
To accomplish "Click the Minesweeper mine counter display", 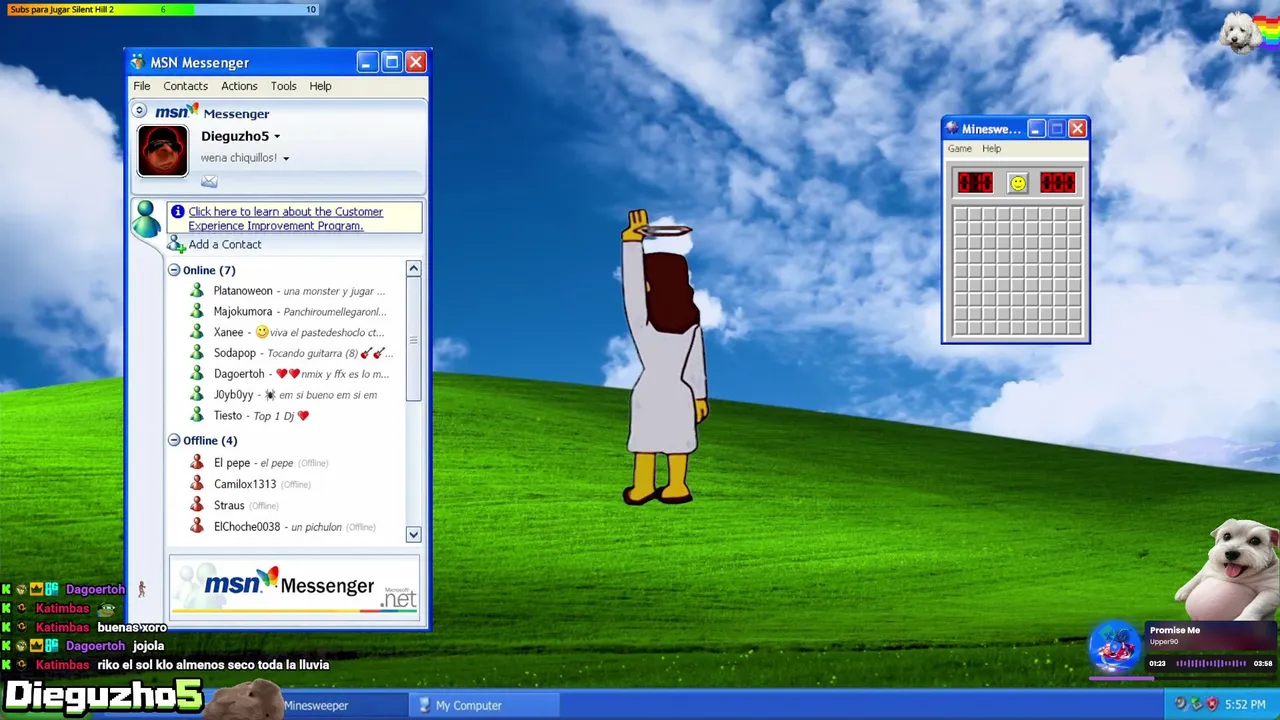I will (975, 183).
